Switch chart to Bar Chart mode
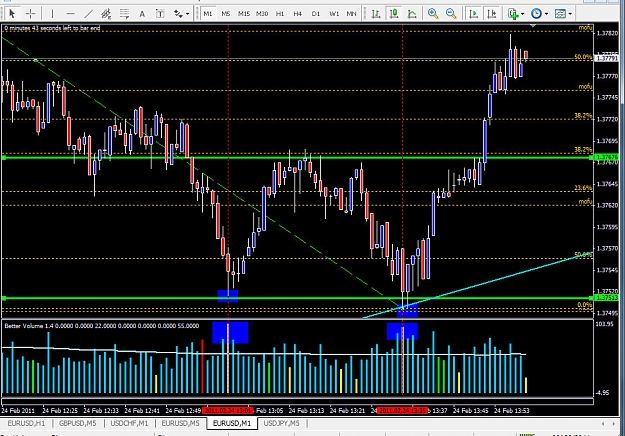Screen dimensions: 625x436 pos(376,14)
